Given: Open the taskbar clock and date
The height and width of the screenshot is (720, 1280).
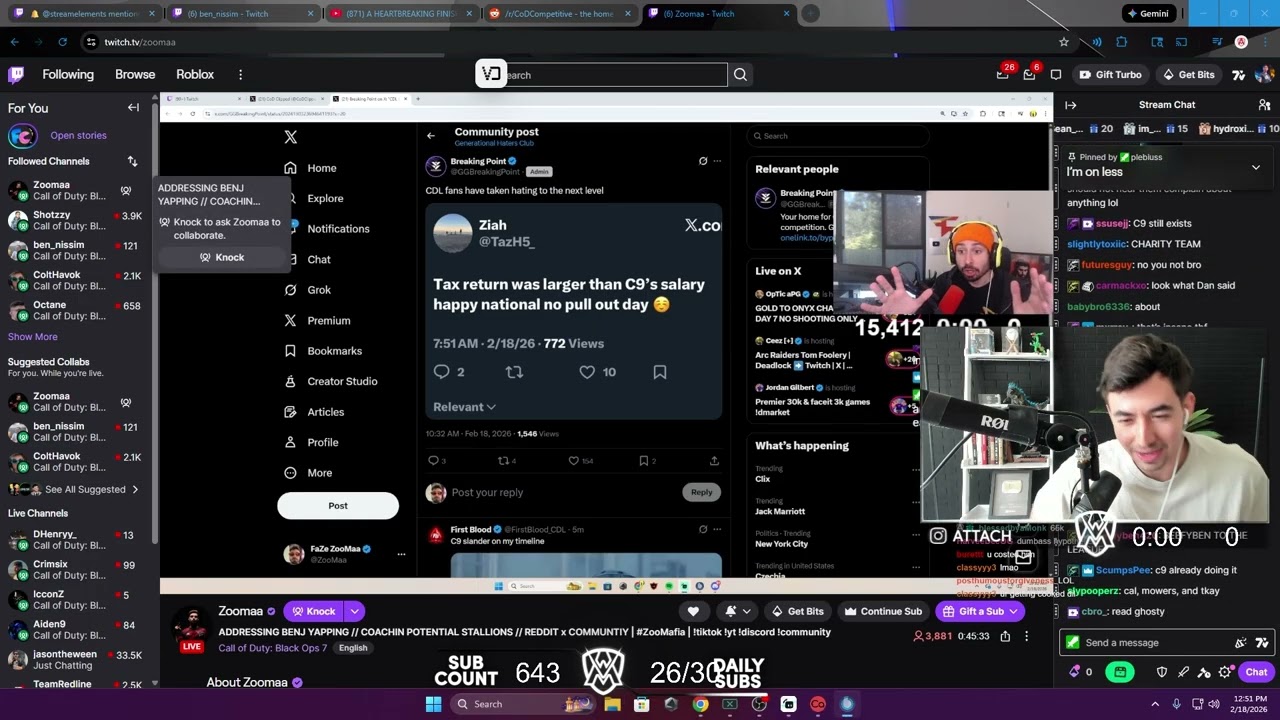Looking at the screenshot, I should [x=1248, y=704].
